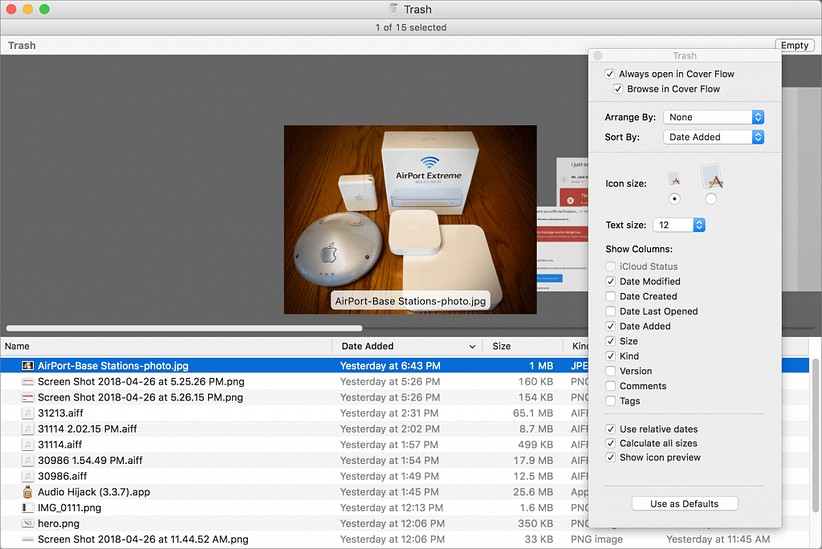Uncheck the Date Modified column
822x549 pixels.
(610, 282)
